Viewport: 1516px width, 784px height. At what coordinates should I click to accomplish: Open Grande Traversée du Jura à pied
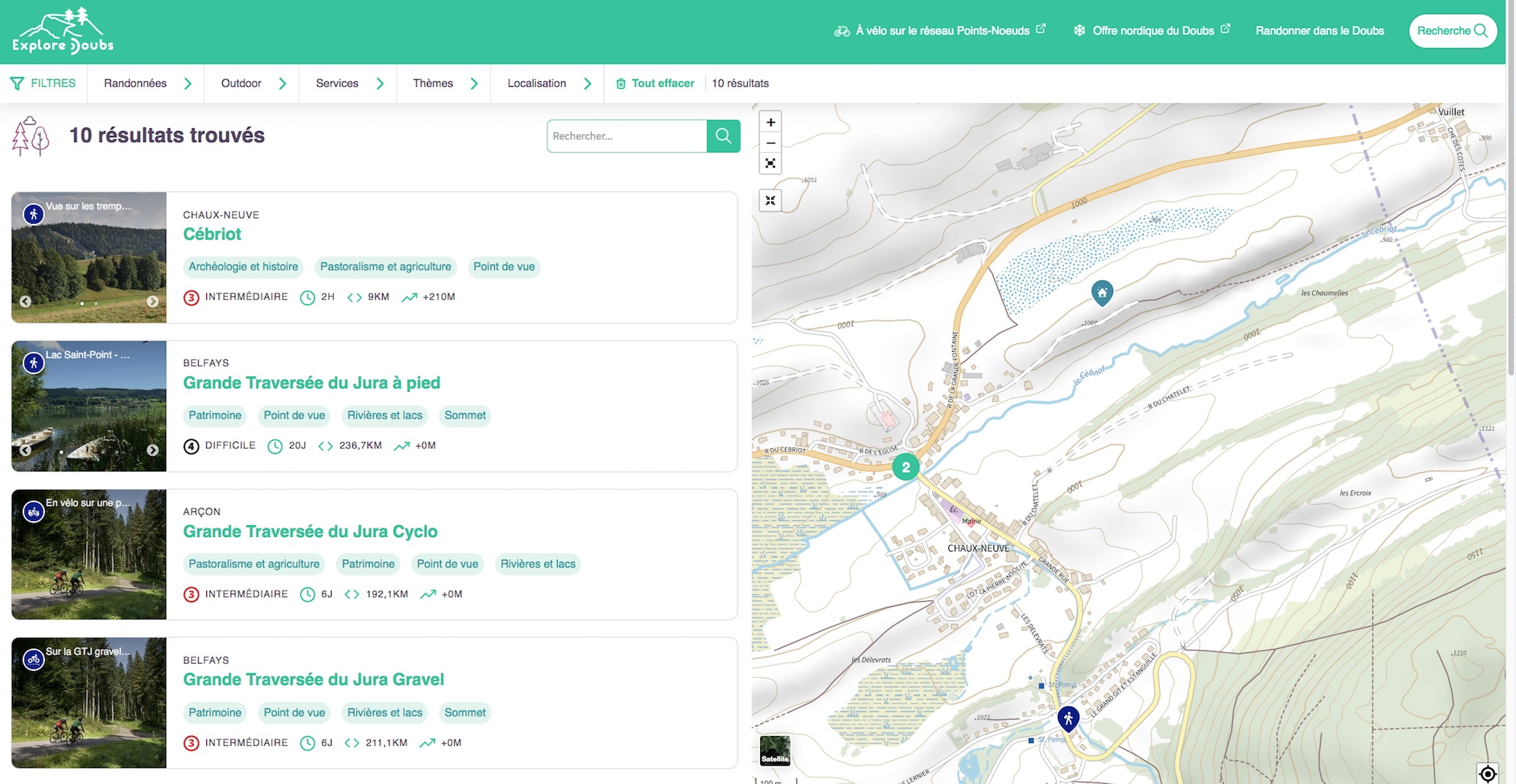tap(311, 383)
